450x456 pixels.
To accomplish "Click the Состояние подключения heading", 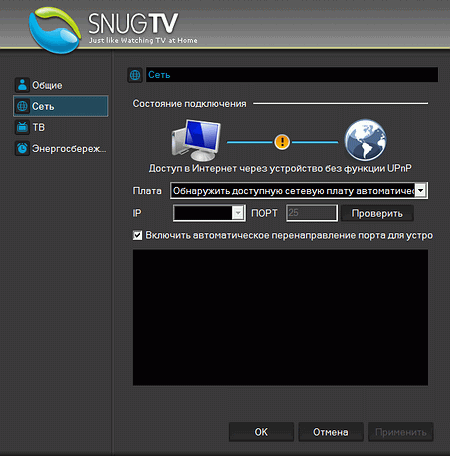I will 189,104.
